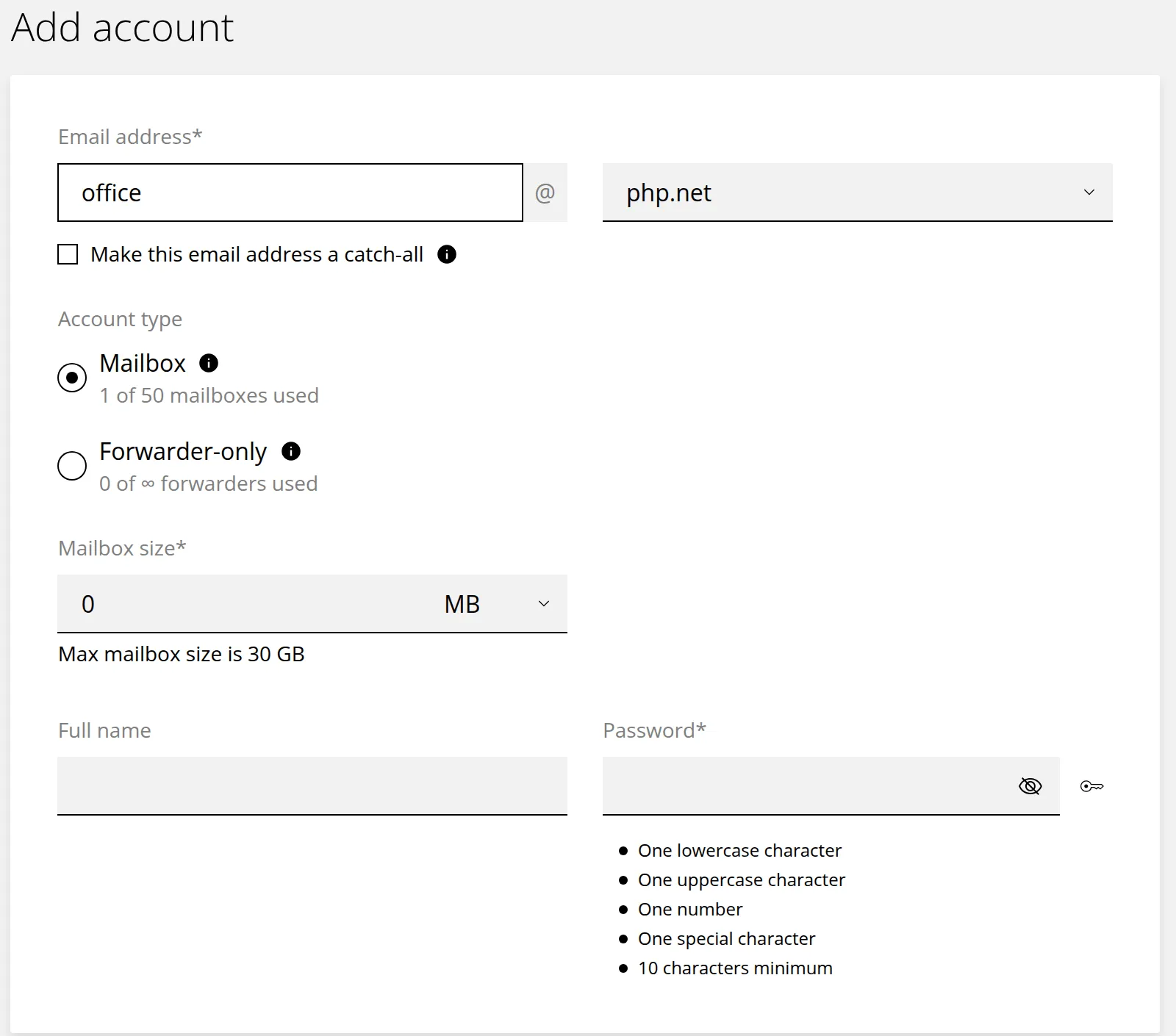
Task: Click '0 of ∞ forwarders used' text
Action: coord(209,483)
